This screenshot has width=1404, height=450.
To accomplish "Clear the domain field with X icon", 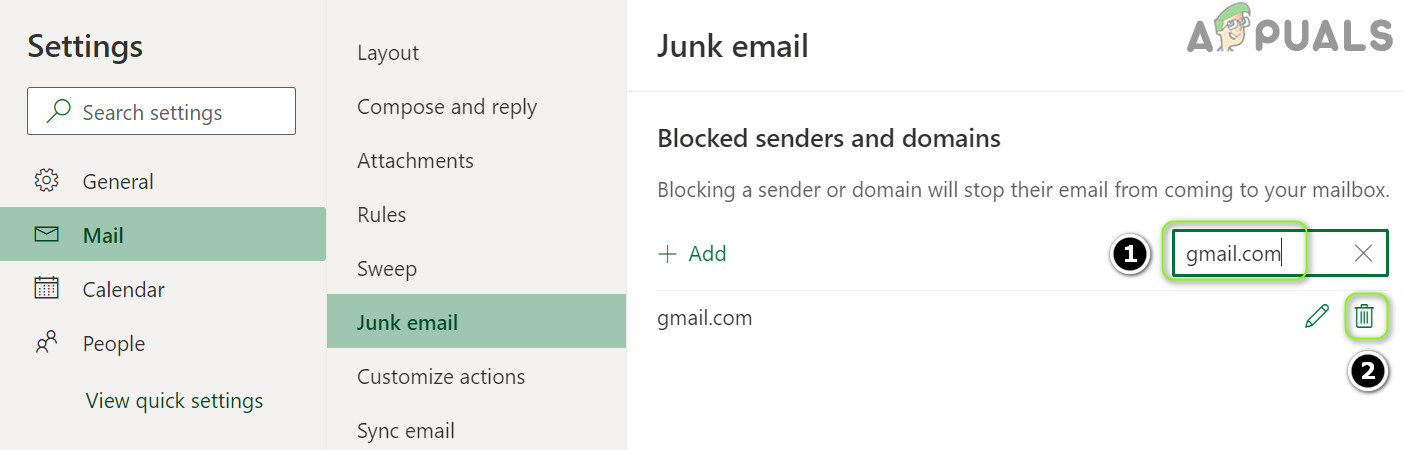I will 1363,254.
